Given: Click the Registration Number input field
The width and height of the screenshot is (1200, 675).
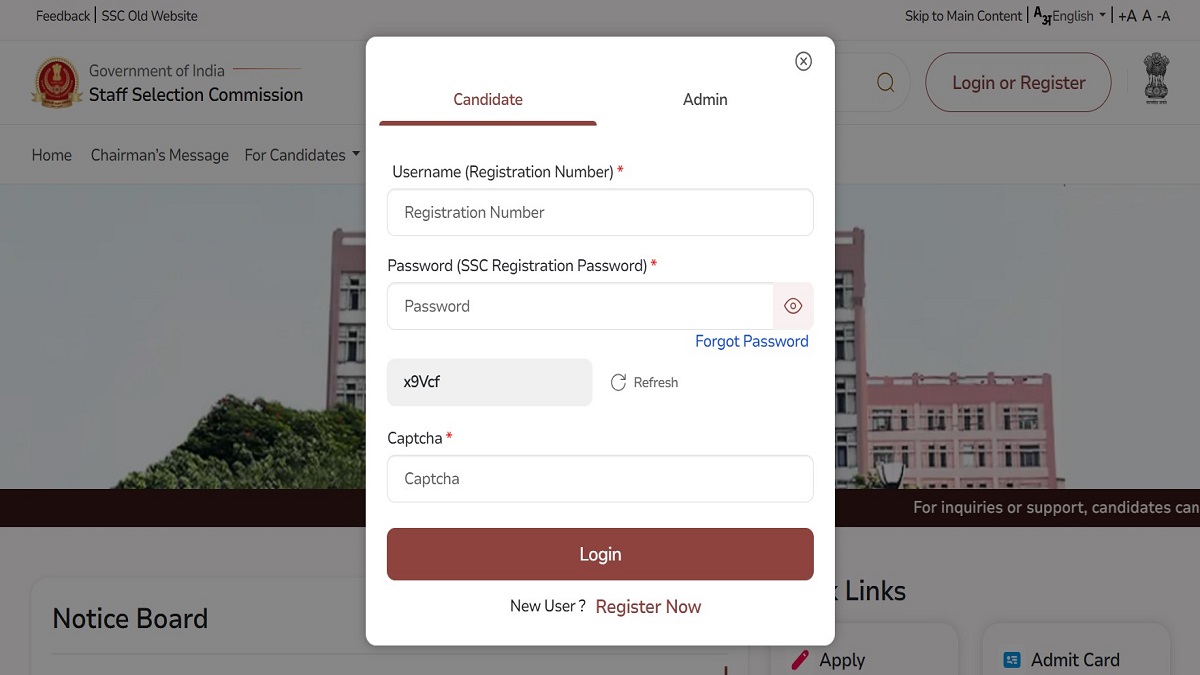Looking at the screenshot, I should pos(600,212).
